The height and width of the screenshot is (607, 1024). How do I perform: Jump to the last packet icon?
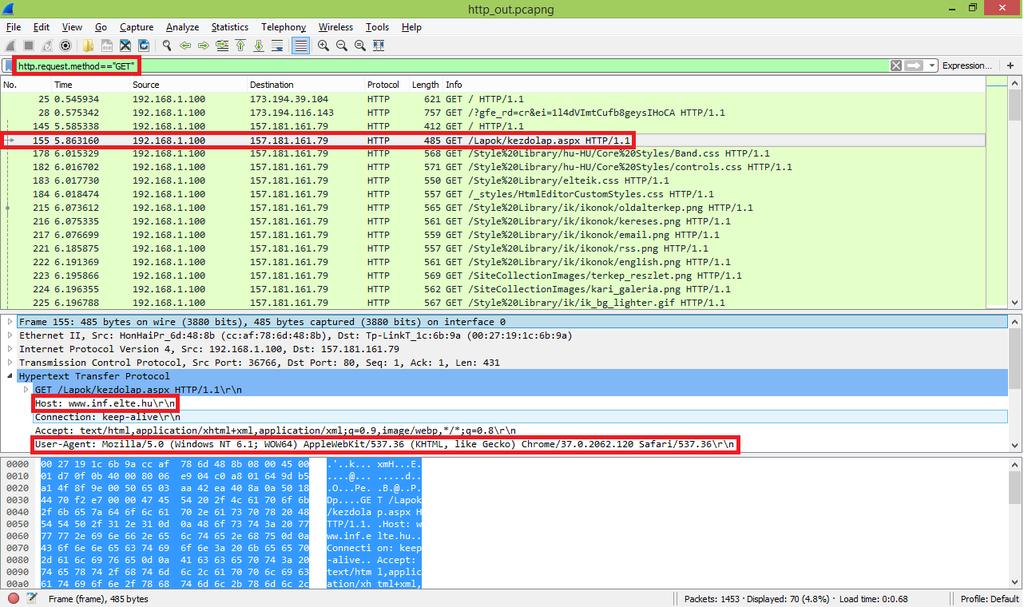(259, 46)
